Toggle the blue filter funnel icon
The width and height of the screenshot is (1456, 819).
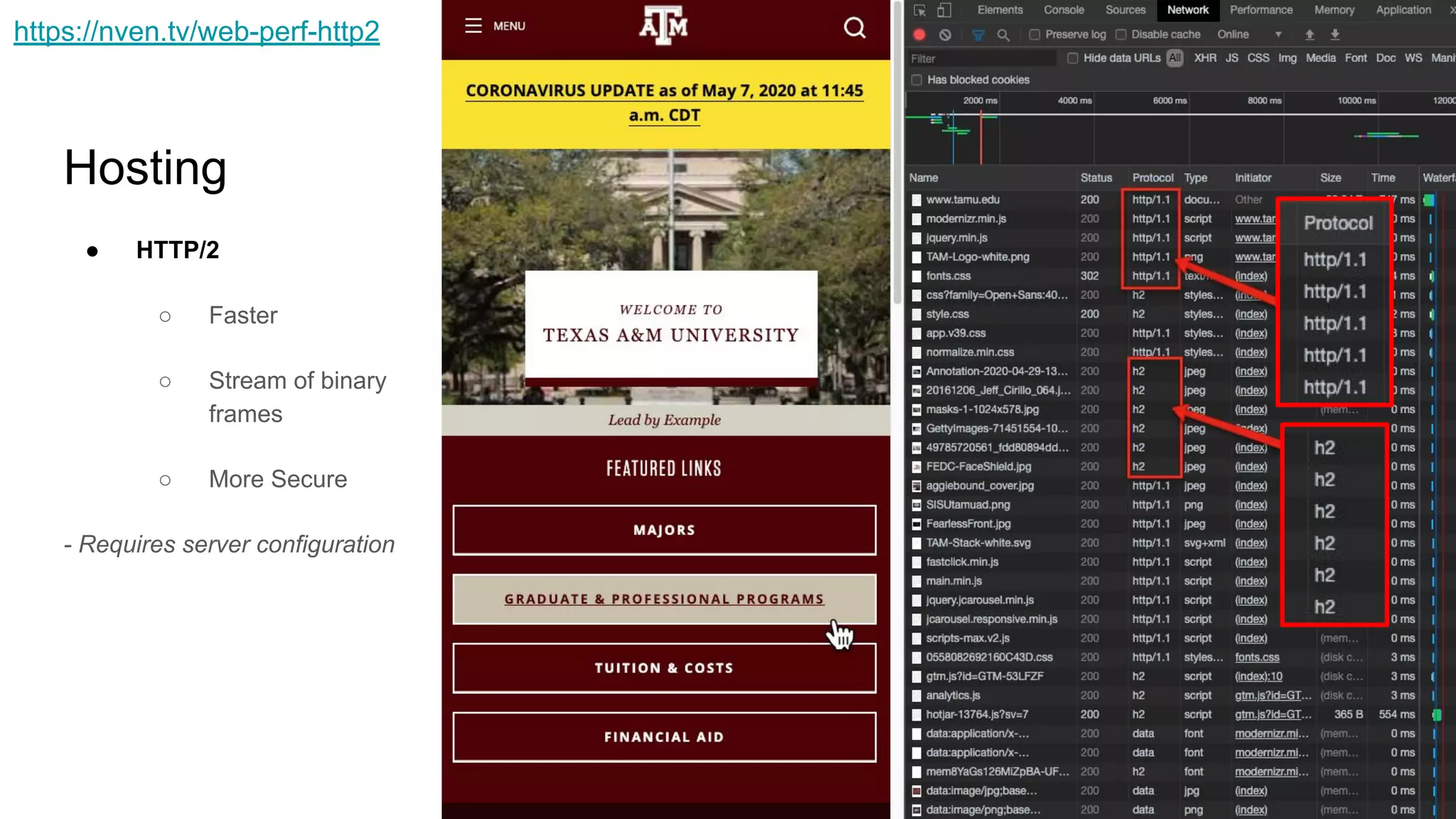[978, 34]
